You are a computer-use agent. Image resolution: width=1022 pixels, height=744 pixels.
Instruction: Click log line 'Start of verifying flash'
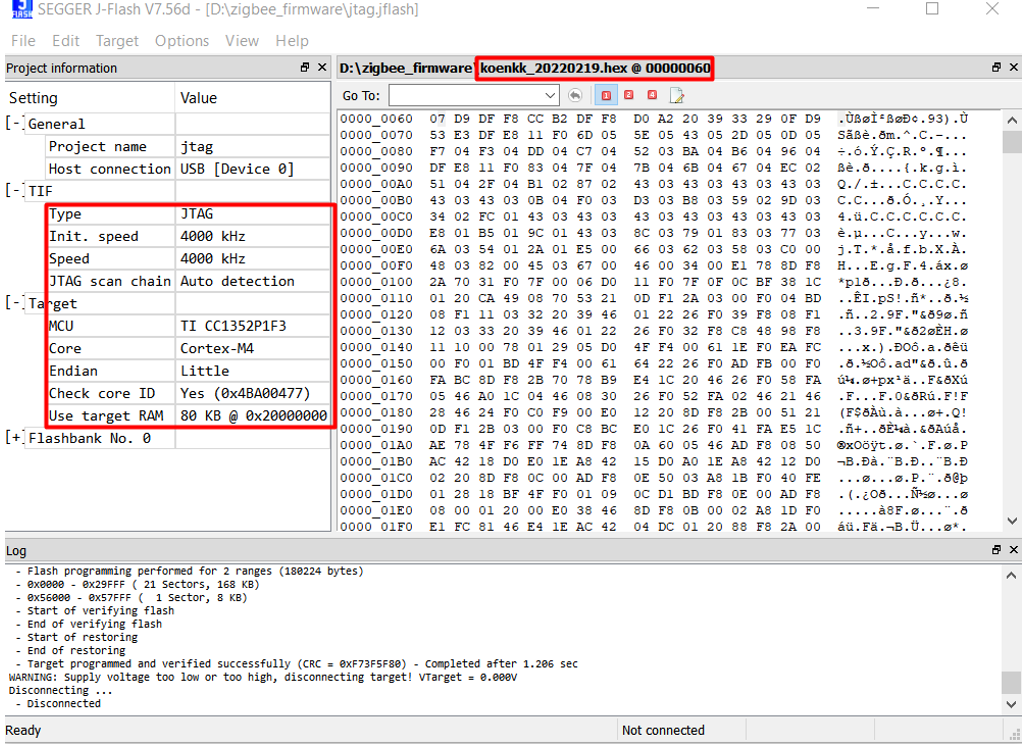tap(100, 610)
